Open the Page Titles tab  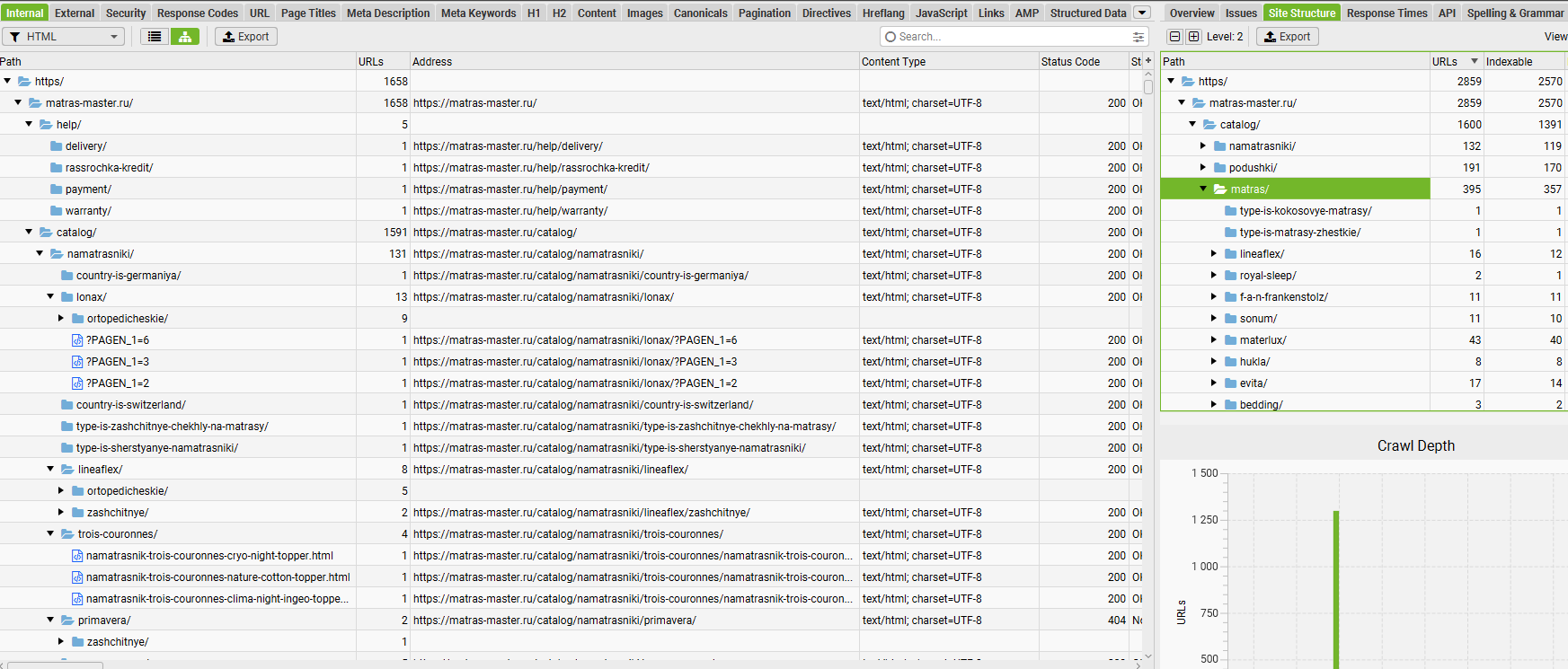click(308, 13)
